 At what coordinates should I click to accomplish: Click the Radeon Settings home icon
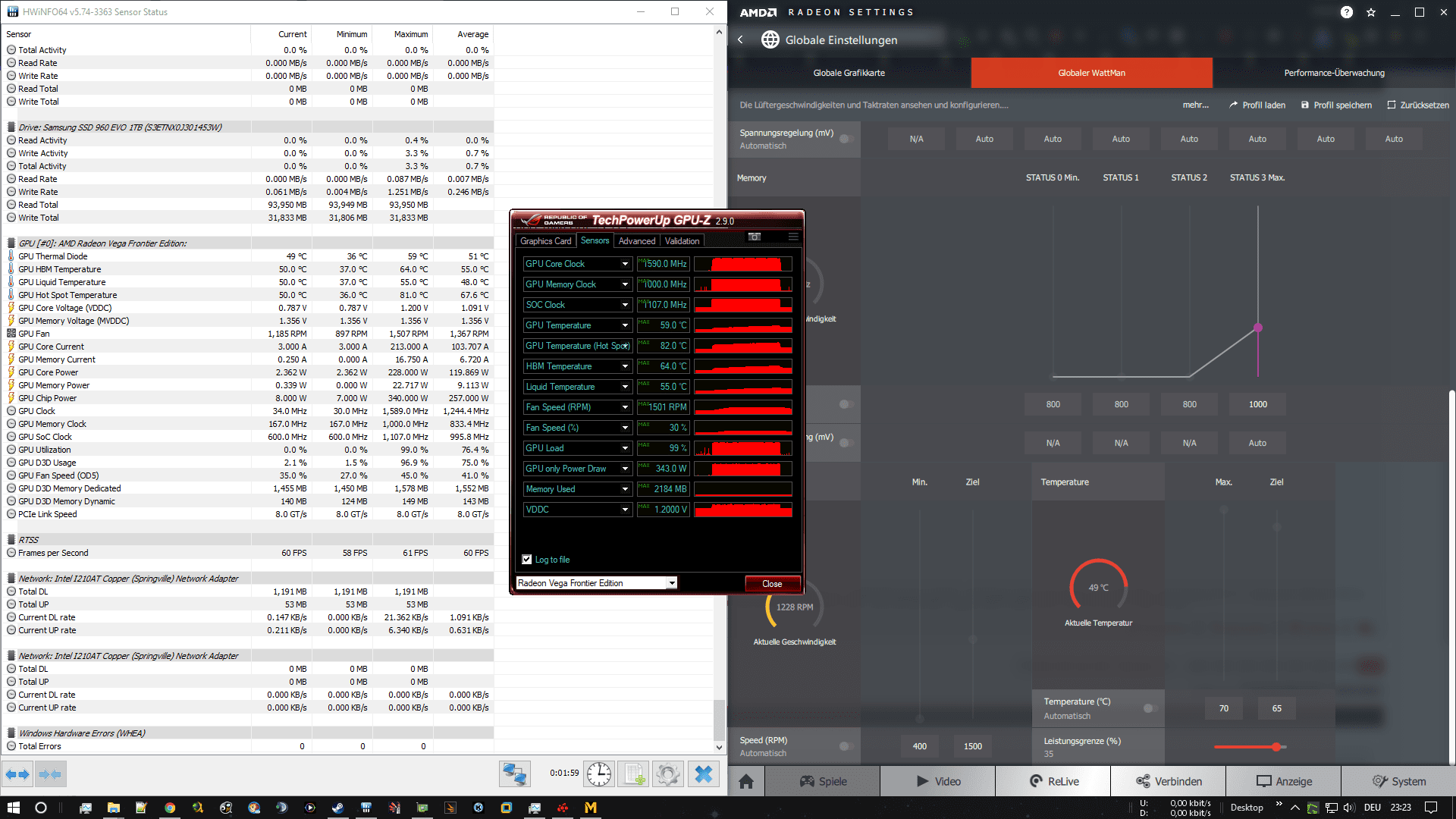point(746,781)
